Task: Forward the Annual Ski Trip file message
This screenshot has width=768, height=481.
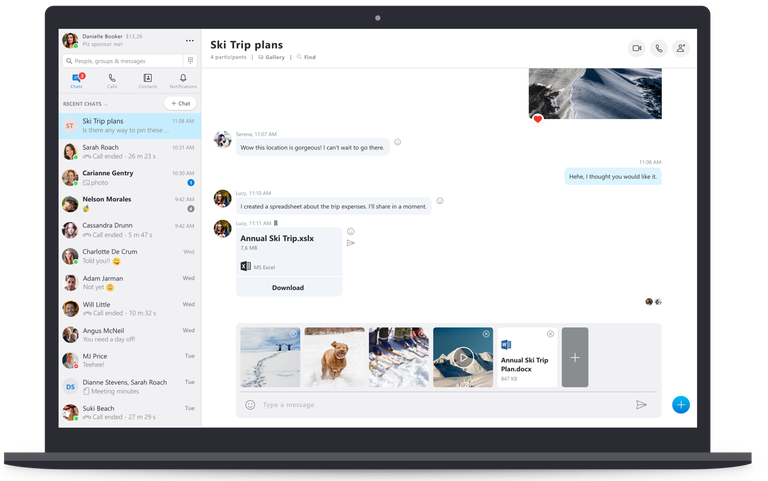Action: 351,243
